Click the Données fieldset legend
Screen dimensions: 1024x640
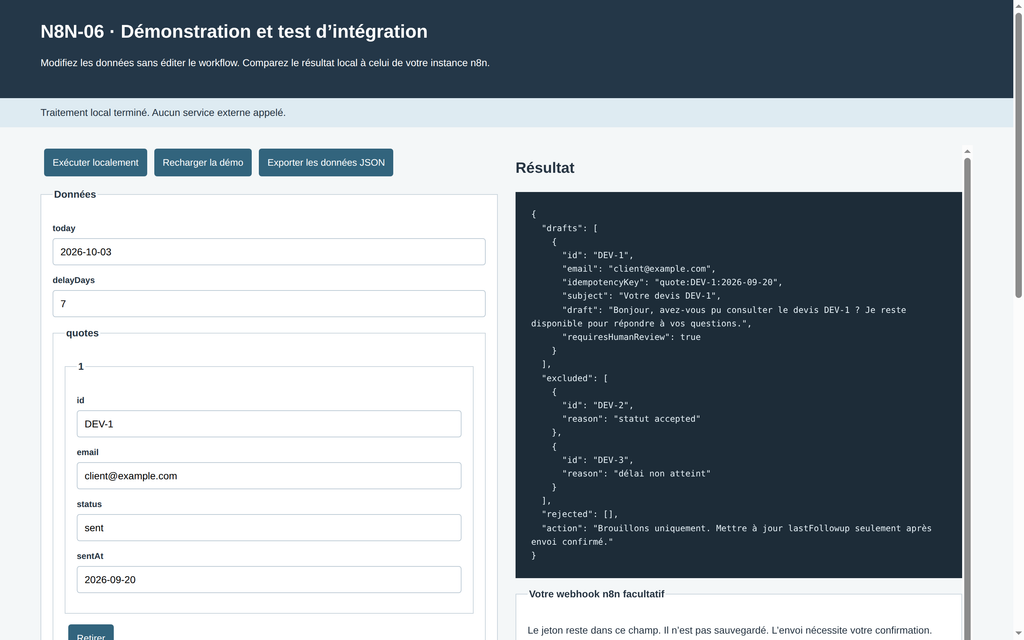pos(75,195)
